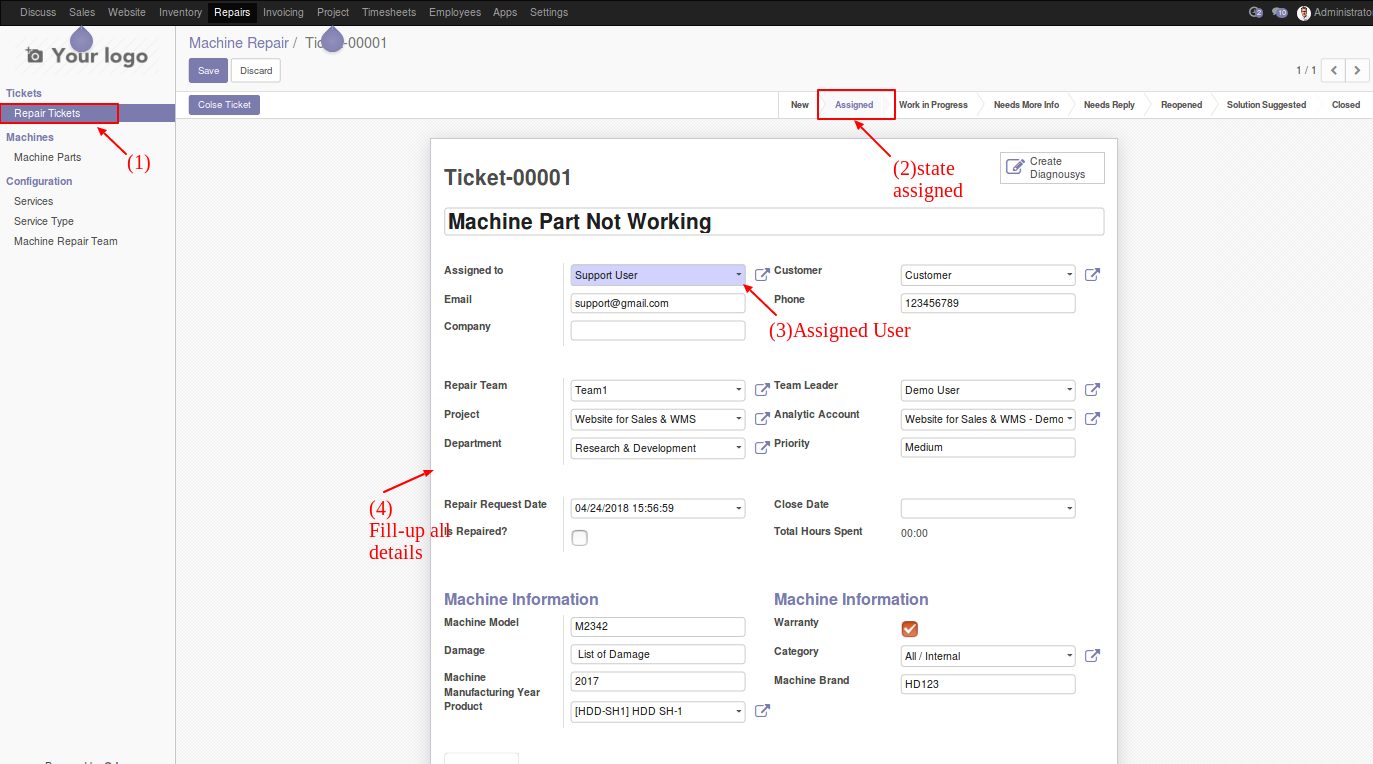Viewport: 1373px width, 764px height.
Task: Go to next record arrow
Action: click(x=1357, y=70)
